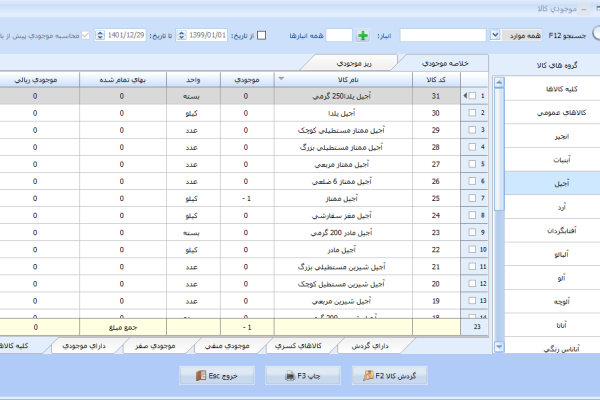The height and width of the screenshot is (400, 600).
Task: Click the آجیل مادر 200 گرمی name cell
Action: coord(343,233)
